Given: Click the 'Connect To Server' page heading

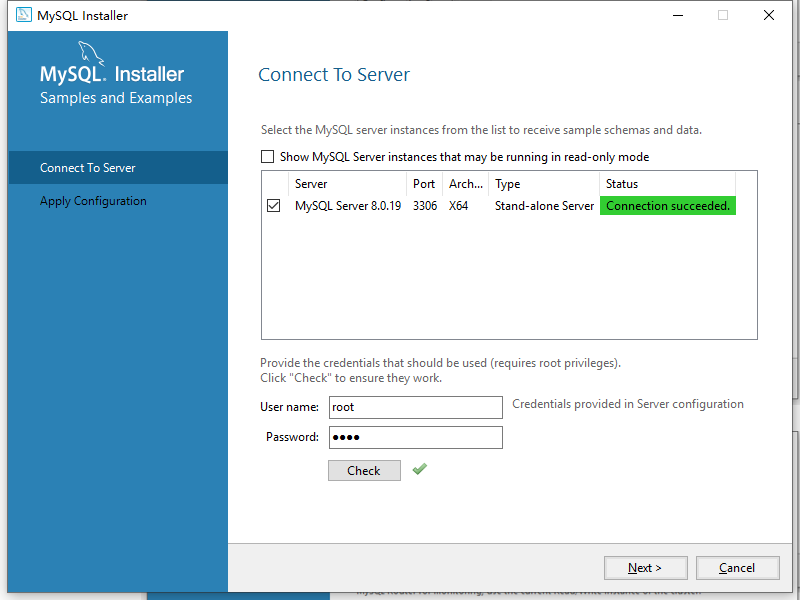Looking at the screenshot, I should pos(334,74).
